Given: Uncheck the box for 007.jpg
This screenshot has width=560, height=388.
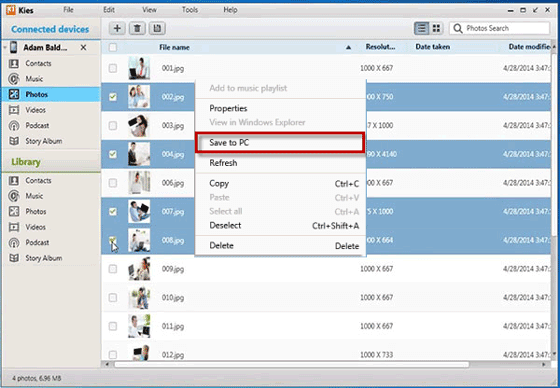Looking at the screenshot, I should click(x=113, y=212).
